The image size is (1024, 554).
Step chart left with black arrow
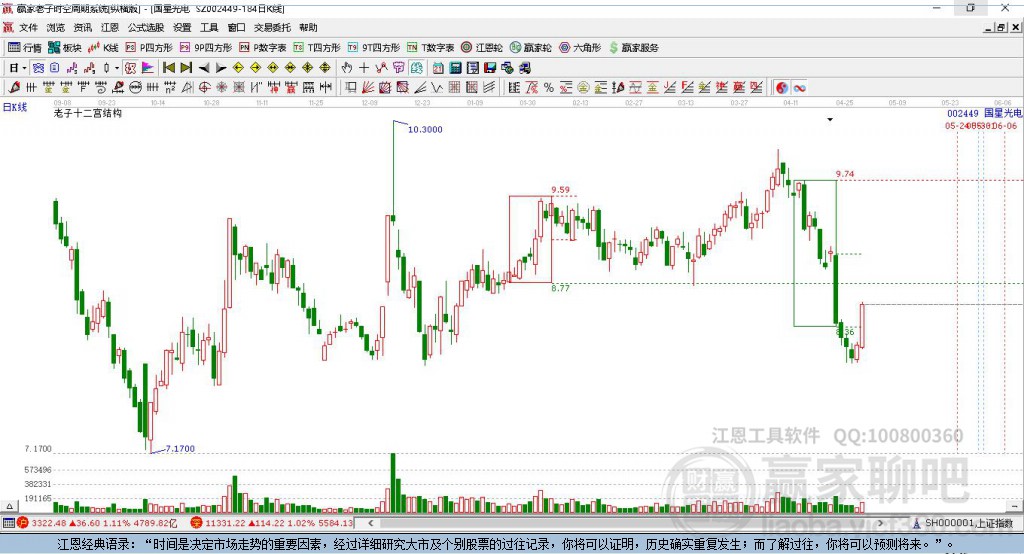(204, 68)
